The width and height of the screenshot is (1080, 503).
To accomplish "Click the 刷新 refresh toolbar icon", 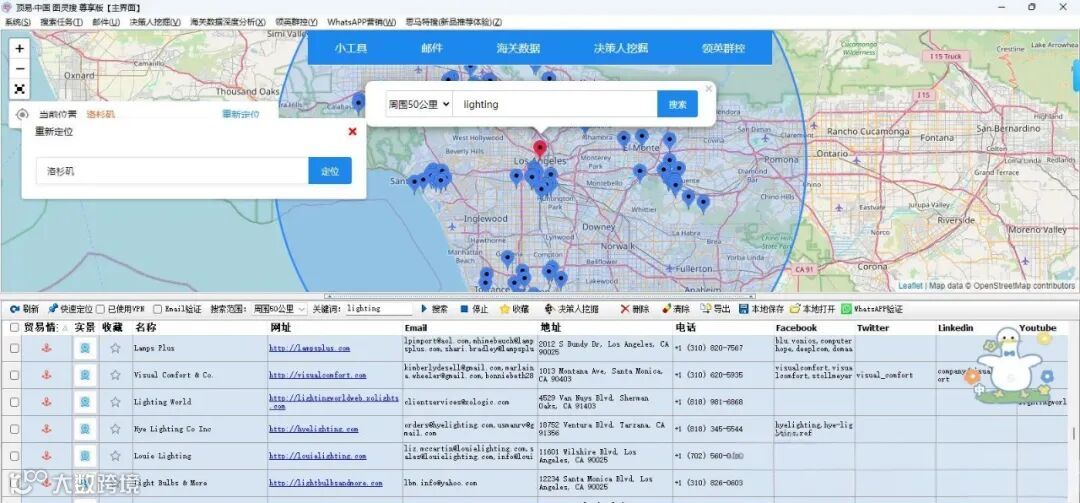I will pyautogui.click(x=24, y=309).
